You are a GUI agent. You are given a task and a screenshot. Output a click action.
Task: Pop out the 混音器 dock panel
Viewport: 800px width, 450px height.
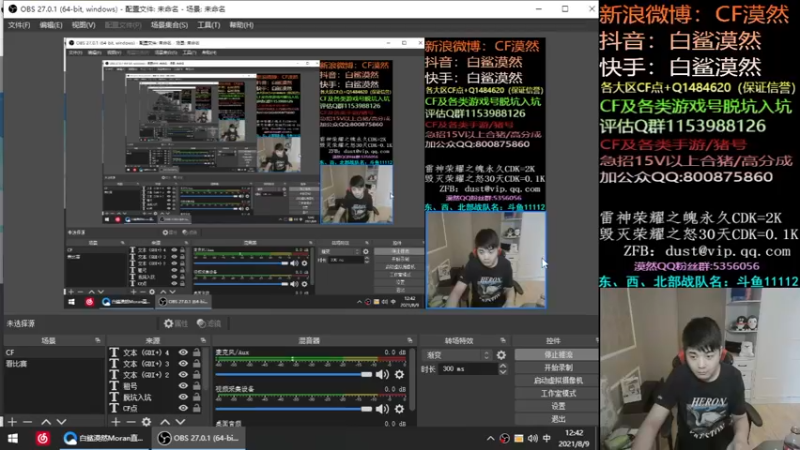[410, 340]
